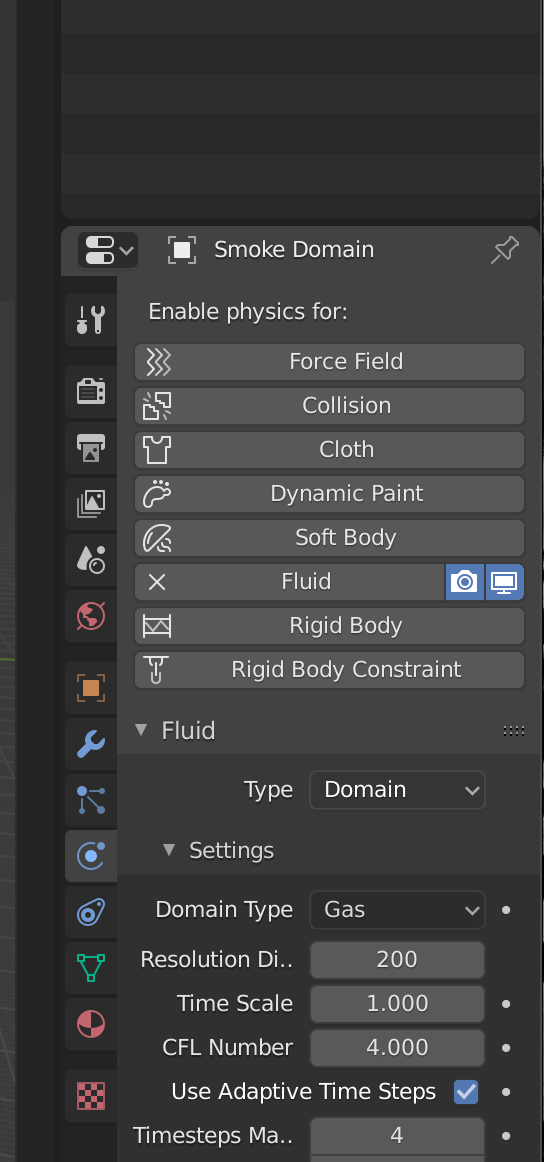Click the Fluid panel drag grip dots

pos(514,731)
